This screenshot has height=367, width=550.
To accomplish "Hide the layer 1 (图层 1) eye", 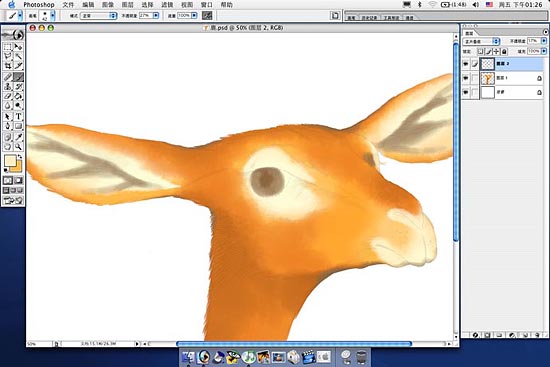I will [466, 78].
